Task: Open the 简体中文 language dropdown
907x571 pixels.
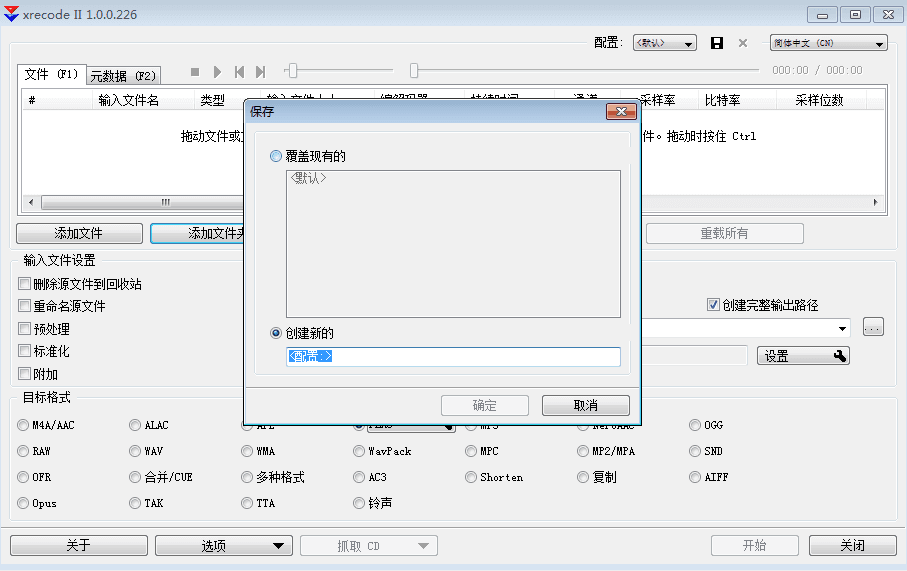Action: pyautogui.click(x=828, y=43)
